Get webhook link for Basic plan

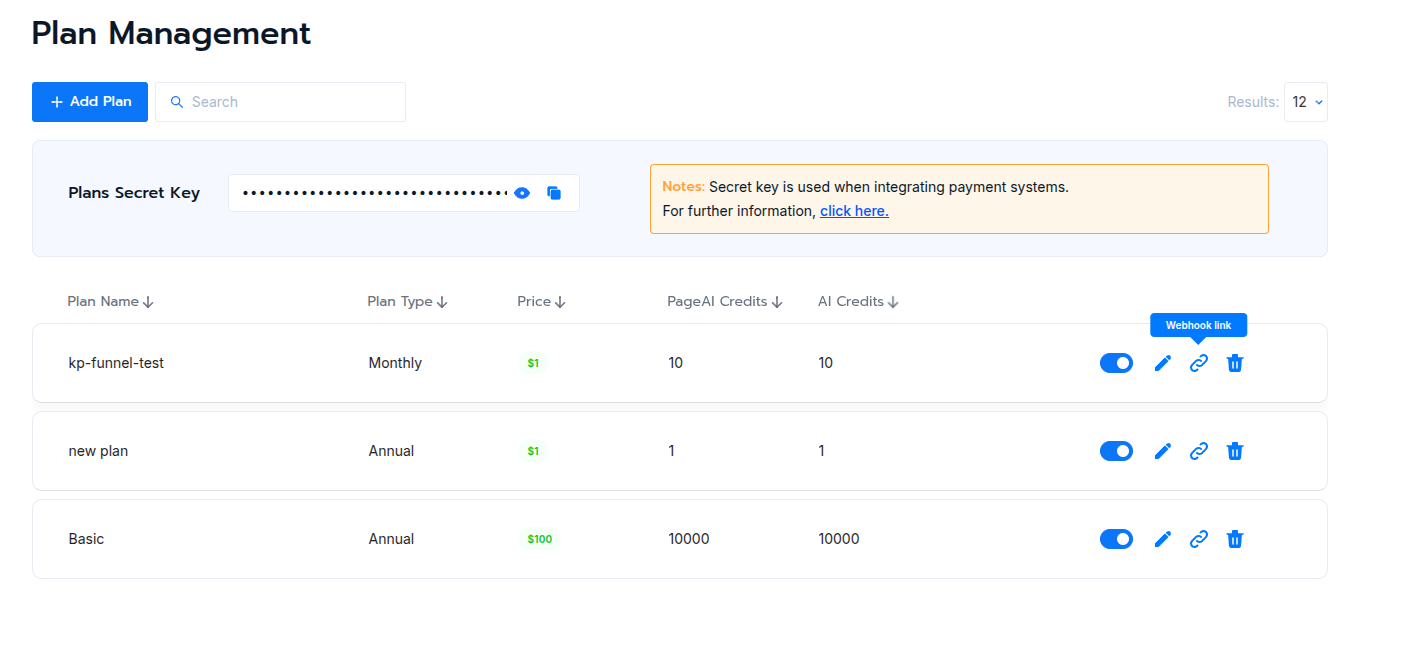click(x=1198, y=539)
